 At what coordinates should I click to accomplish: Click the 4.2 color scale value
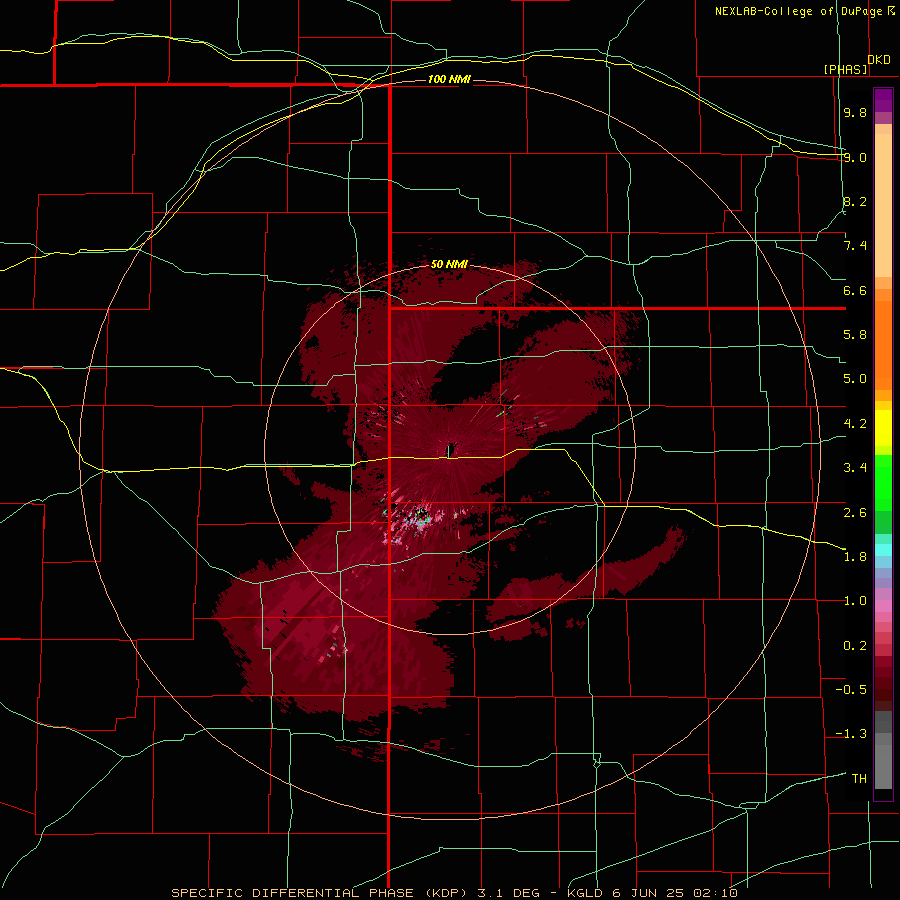(855, 424)
